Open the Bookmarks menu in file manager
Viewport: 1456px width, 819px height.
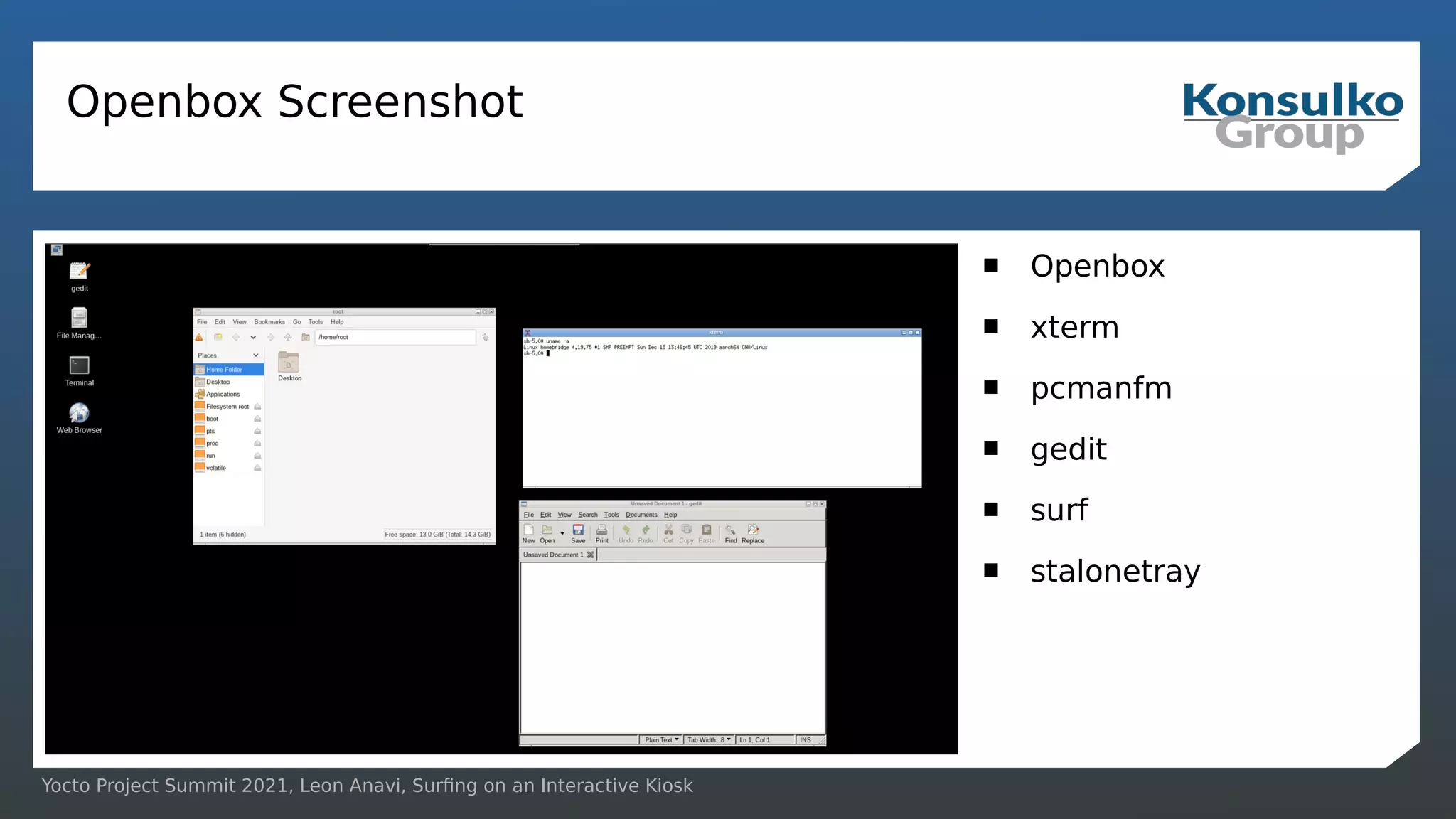point(269,322)
